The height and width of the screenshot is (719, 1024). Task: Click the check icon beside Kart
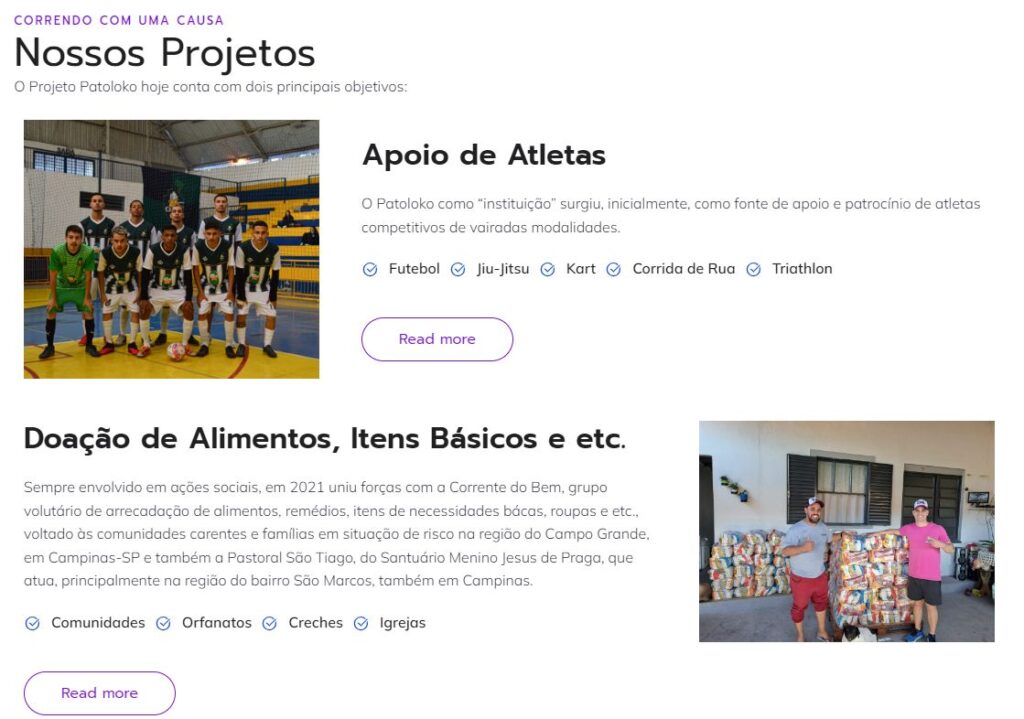pyautogui.click(x=547, y=270)
